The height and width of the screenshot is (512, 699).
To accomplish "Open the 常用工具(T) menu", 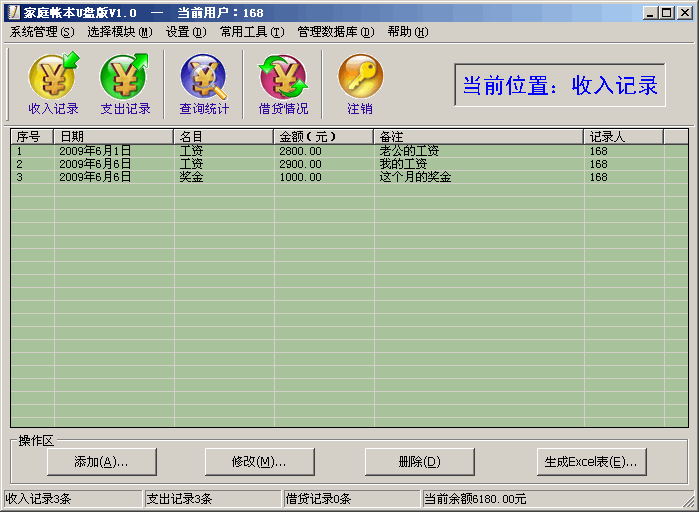I will pyautogui.click(x=252, y=32).
